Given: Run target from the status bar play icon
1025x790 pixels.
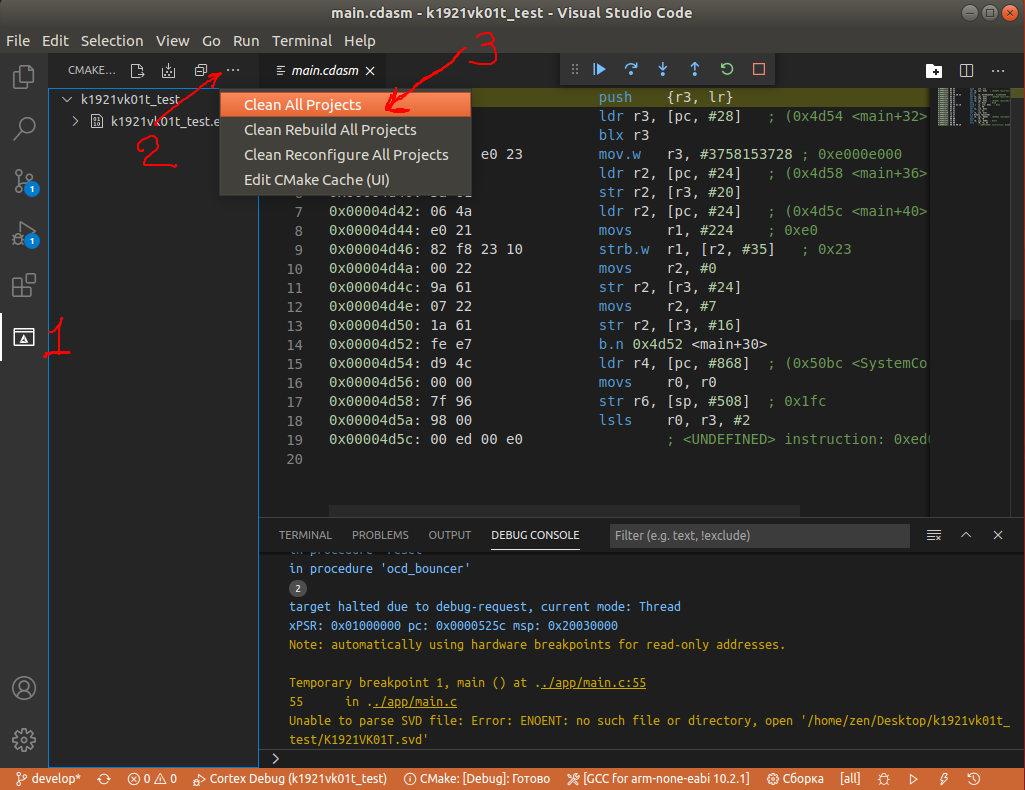Looking at the screenshot, I should 913,779.
